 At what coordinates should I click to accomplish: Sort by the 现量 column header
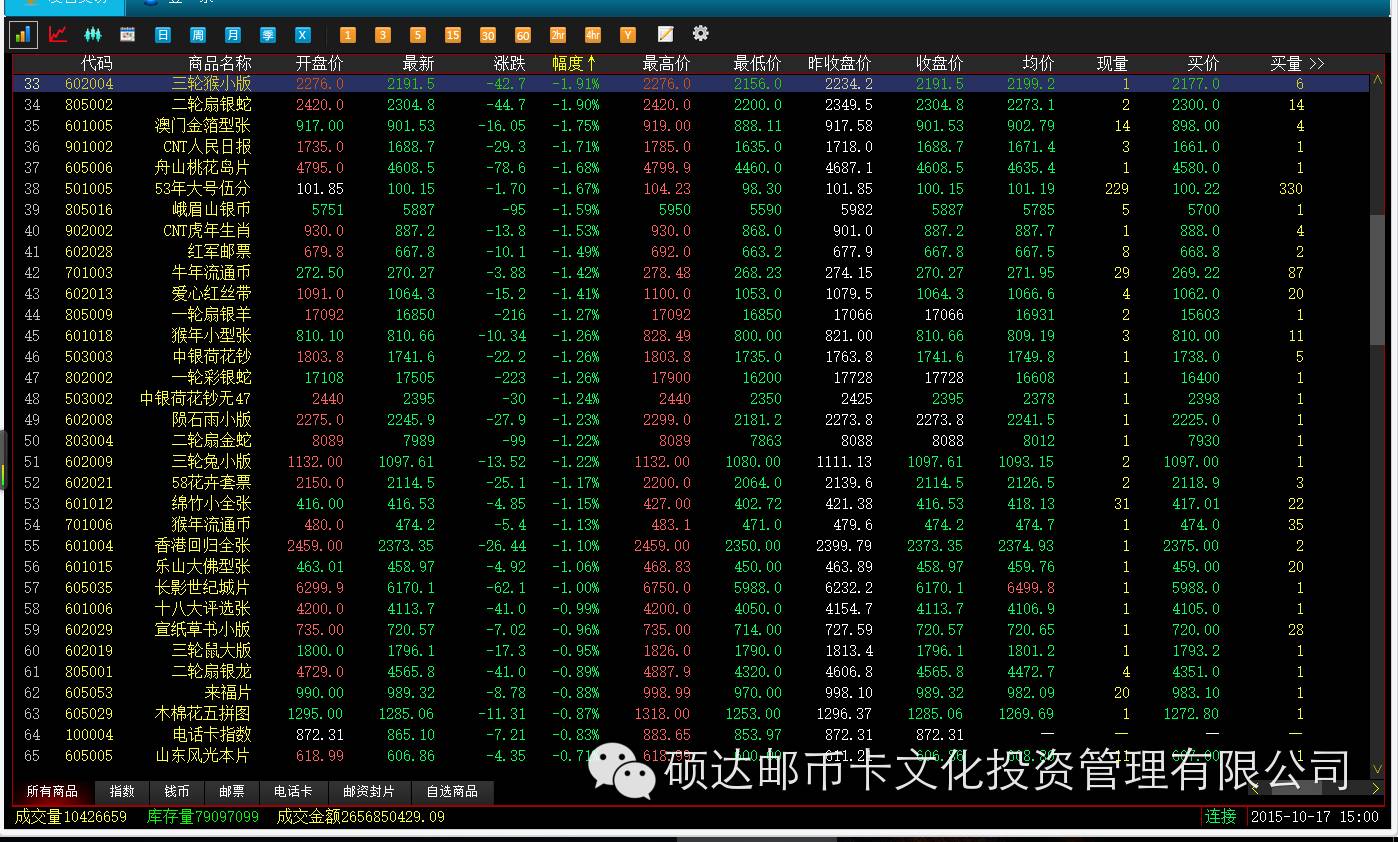click(x=1112, y=63)
